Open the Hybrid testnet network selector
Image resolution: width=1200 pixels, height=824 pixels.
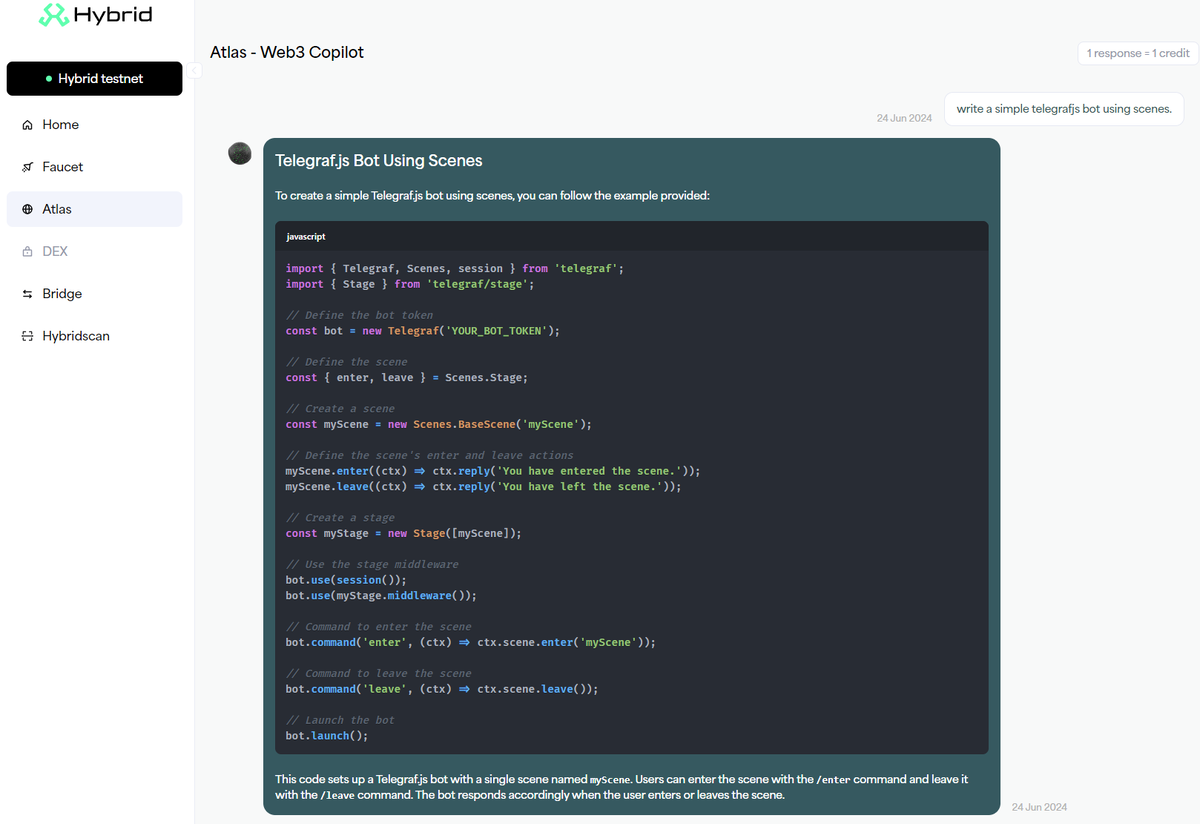(95, 79)
